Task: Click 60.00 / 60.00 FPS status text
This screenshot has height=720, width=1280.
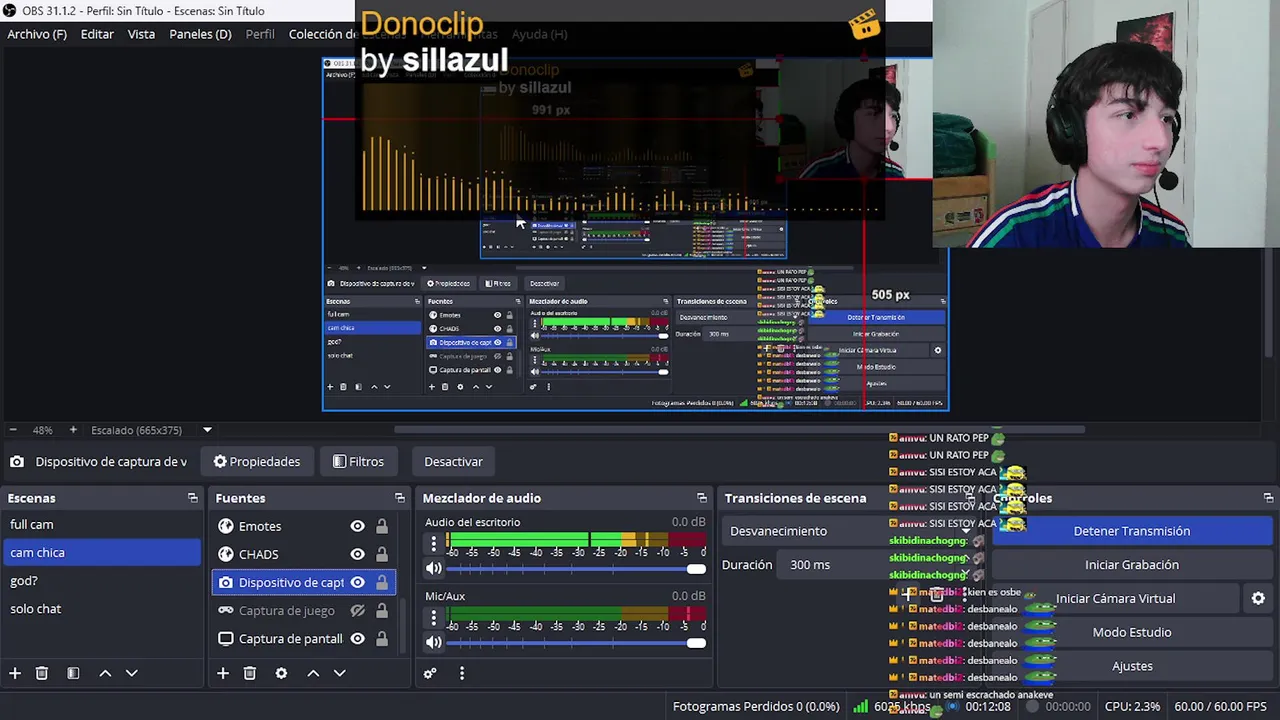Action: [1220, 706]
